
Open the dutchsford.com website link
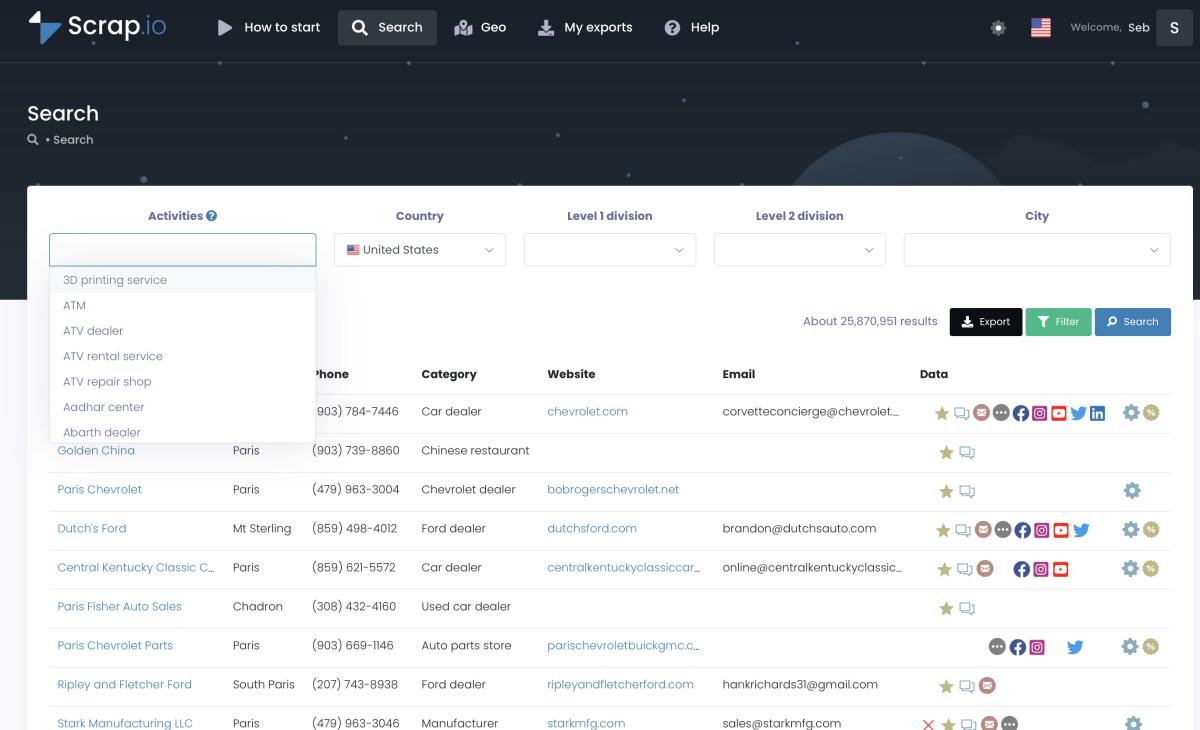(x=592, y=528)
